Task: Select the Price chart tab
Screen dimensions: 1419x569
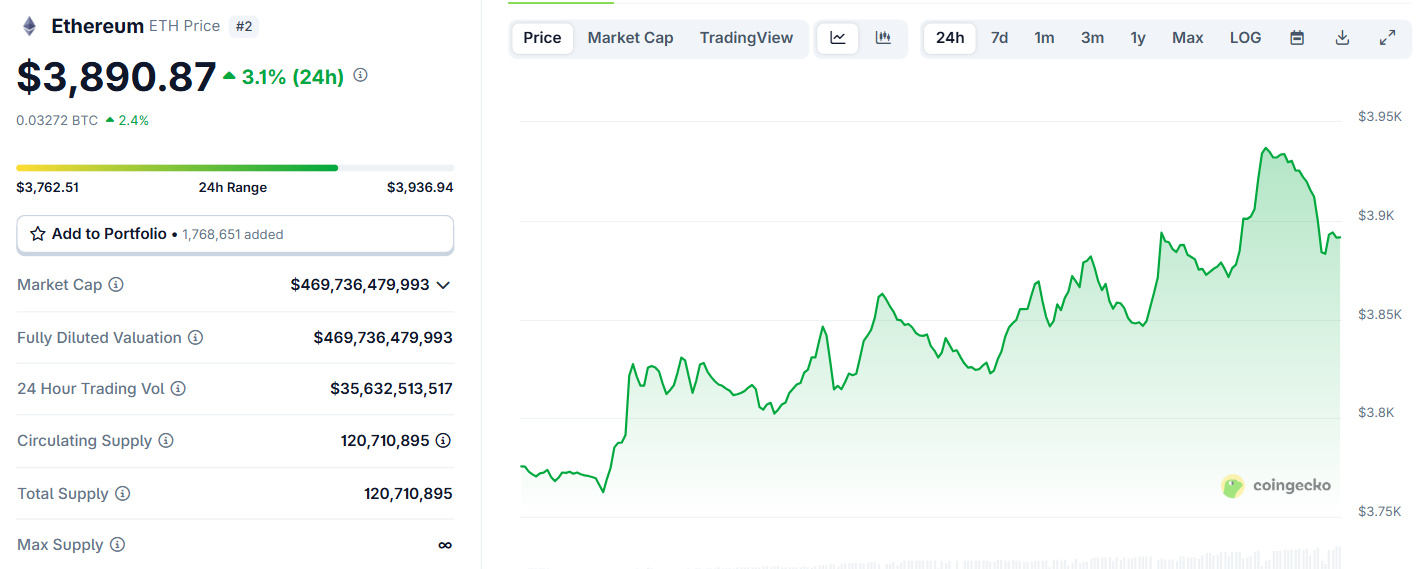Action: 543,38
